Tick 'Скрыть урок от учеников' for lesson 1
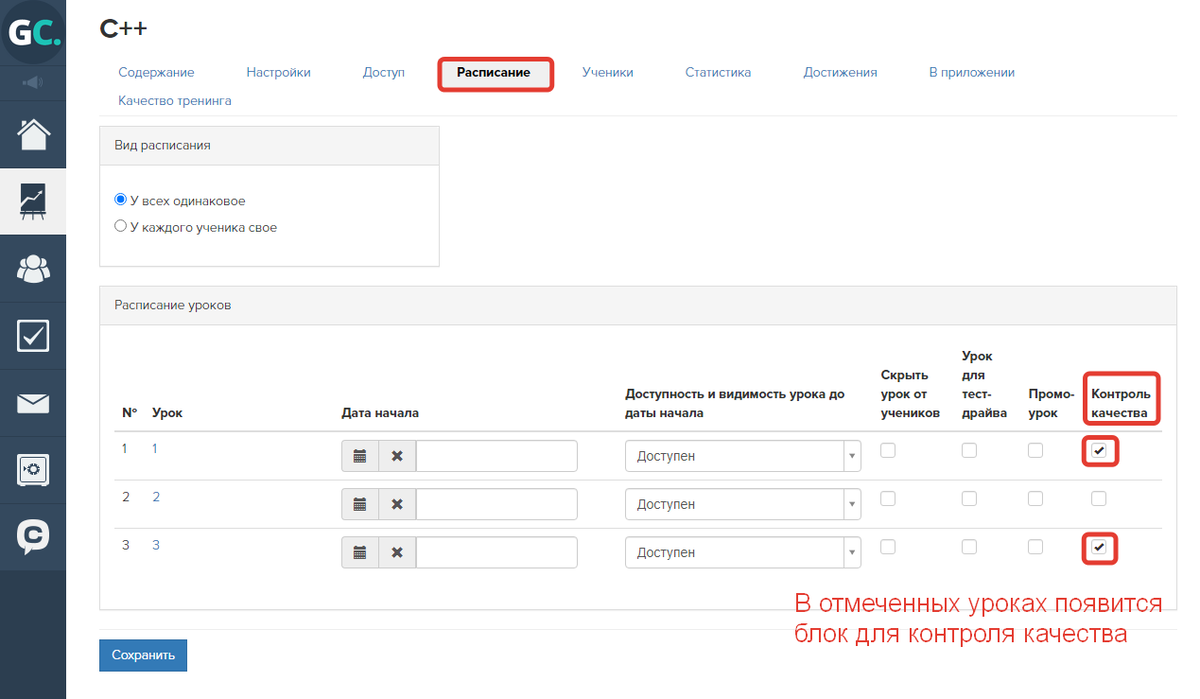1200x699 pixels. 888,450
